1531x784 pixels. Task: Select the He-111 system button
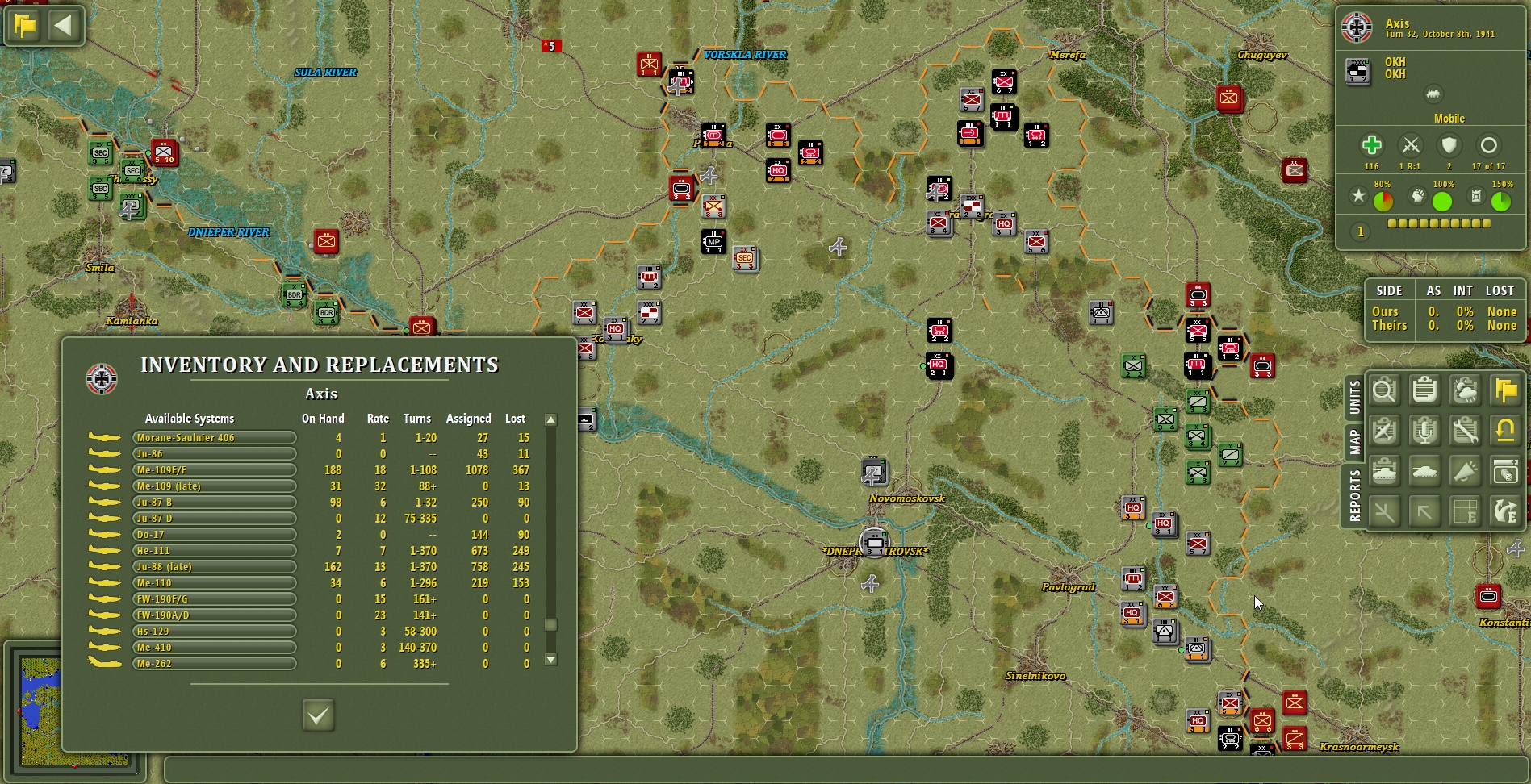215,551
